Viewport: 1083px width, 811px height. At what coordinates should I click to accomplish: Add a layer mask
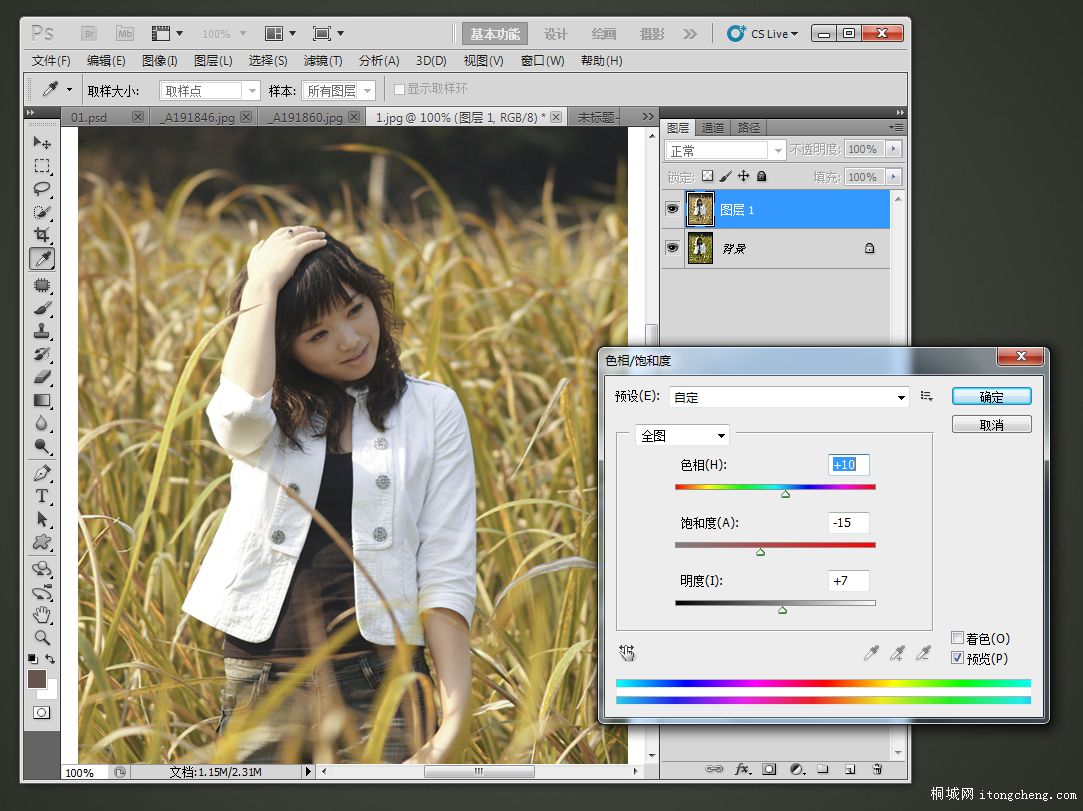[769, 769]
